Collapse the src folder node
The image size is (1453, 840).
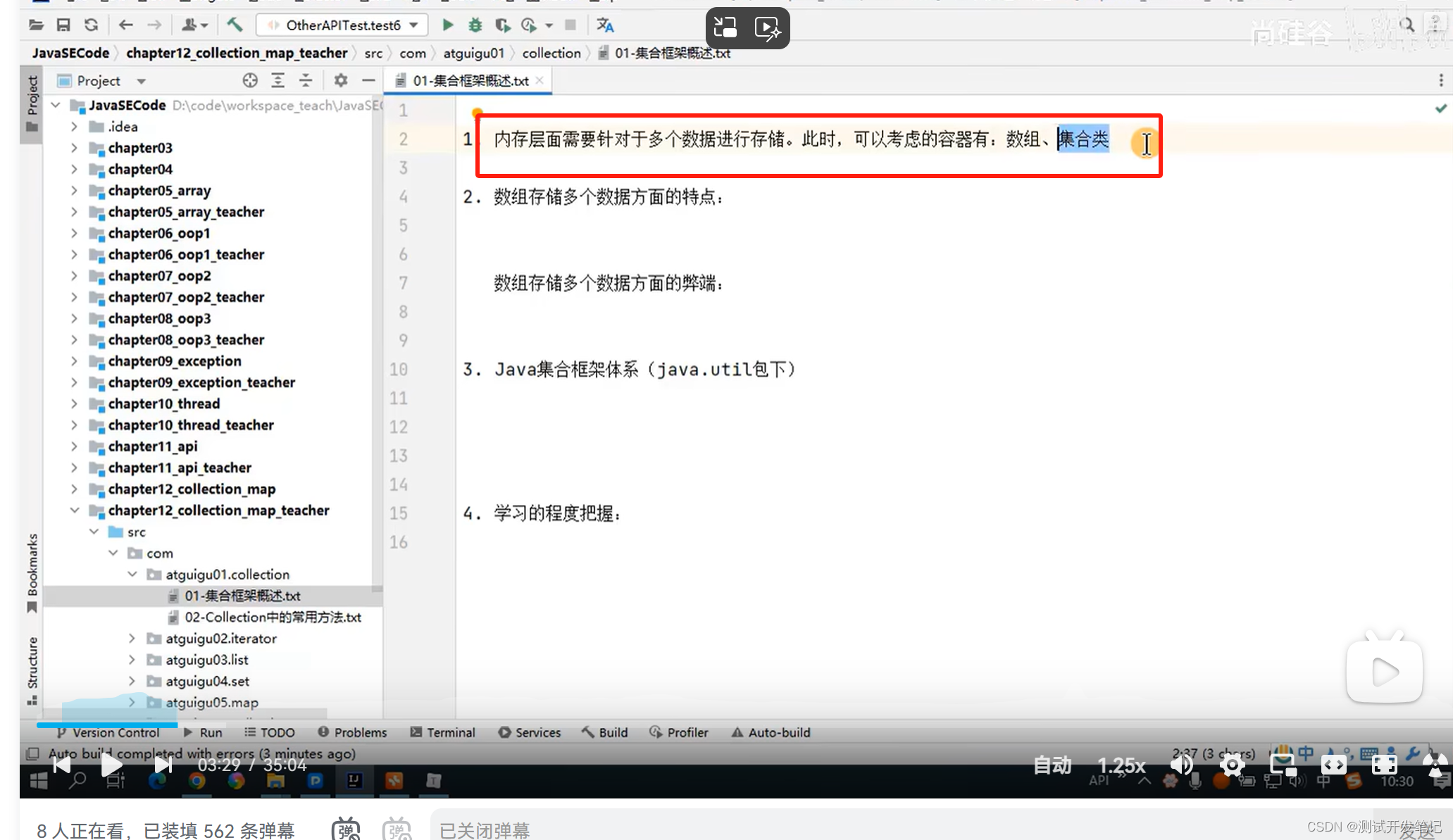(x=94, y=532)
